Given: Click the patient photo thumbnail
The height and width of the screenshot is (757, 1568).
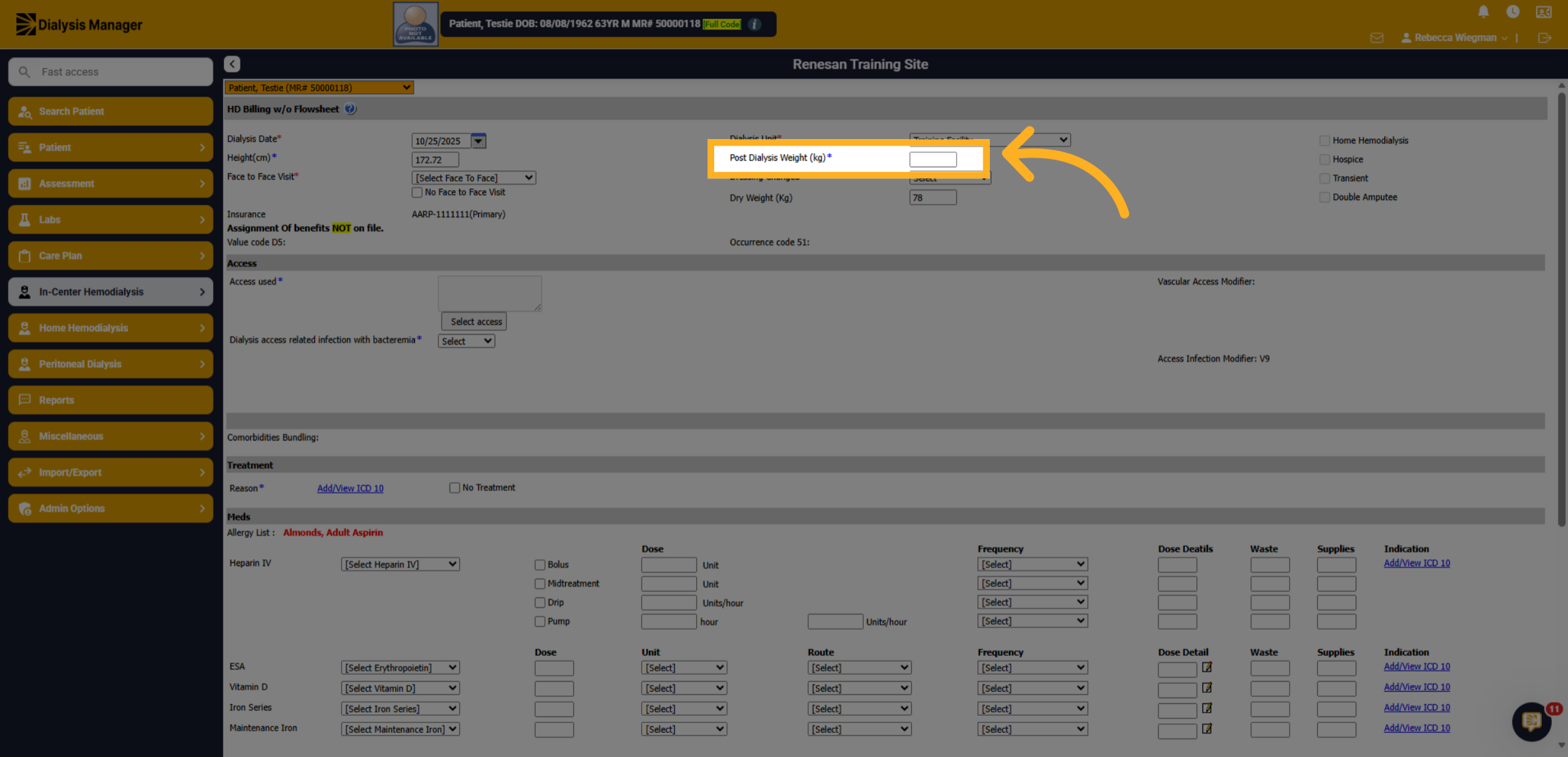Looking at the screenshot, I should pos(416,24).
